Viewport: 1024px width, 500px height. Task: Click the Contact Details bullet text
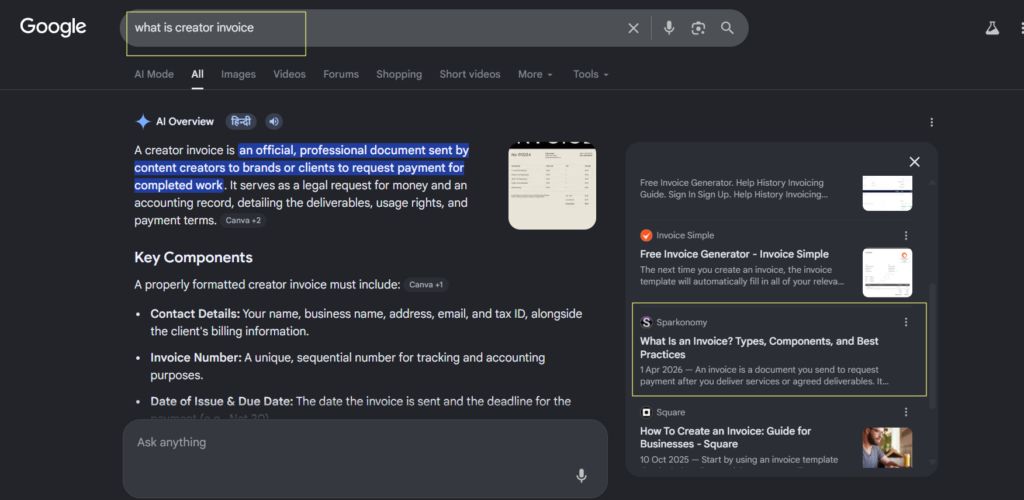click(366, 322)
